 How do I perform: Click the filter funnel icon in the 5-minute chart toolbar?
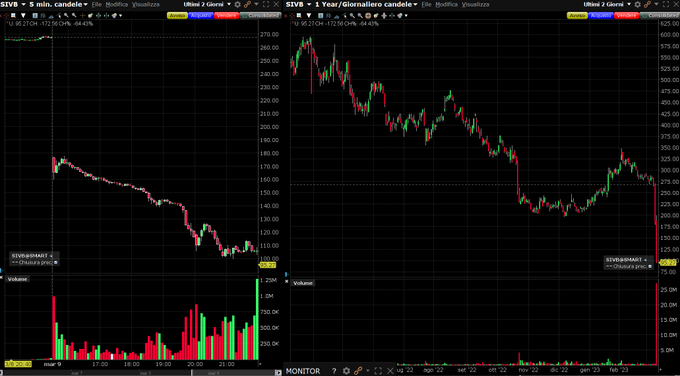(23, 16)
